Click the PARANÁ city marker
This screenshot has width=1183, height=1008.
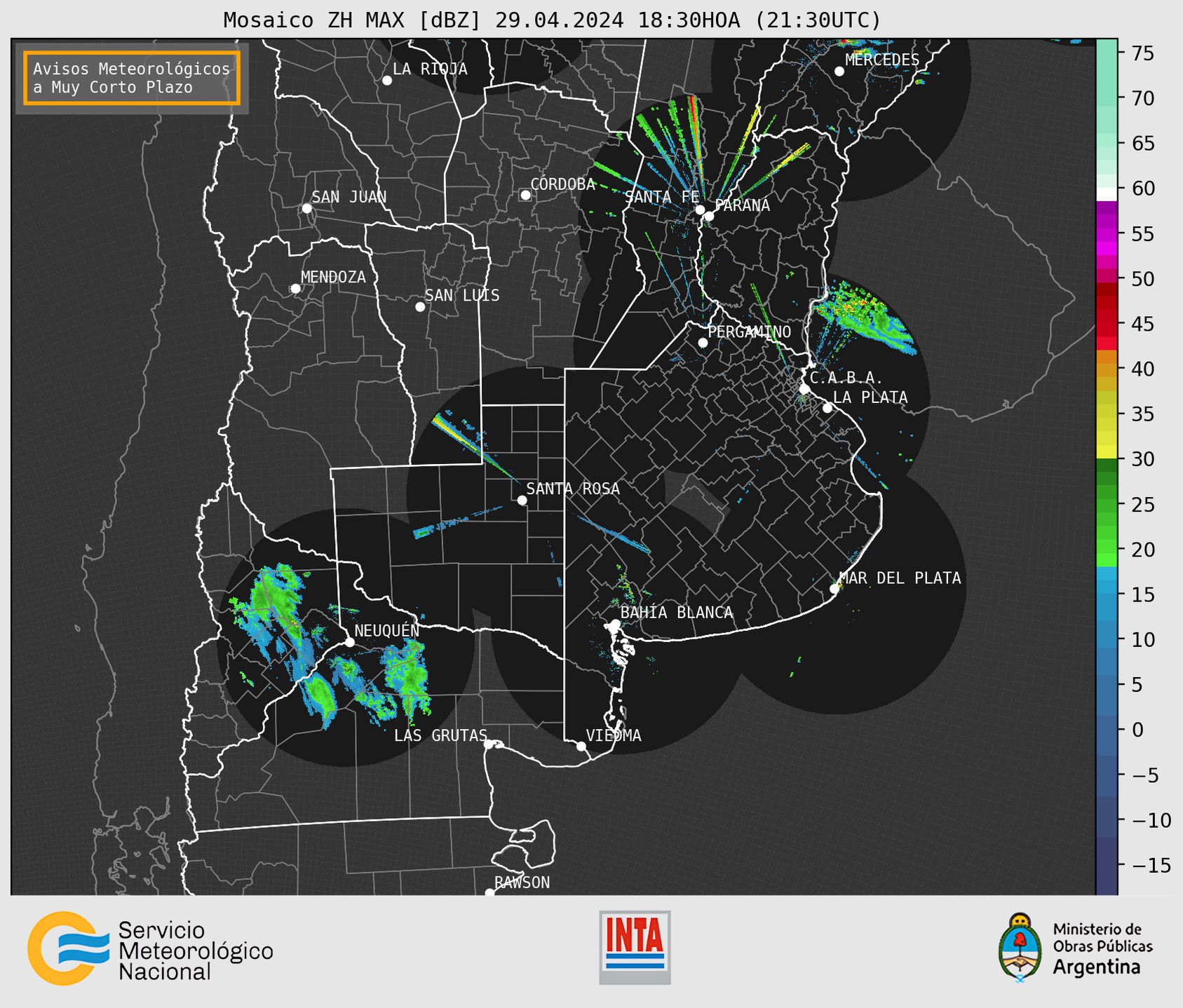pos(709,216)
